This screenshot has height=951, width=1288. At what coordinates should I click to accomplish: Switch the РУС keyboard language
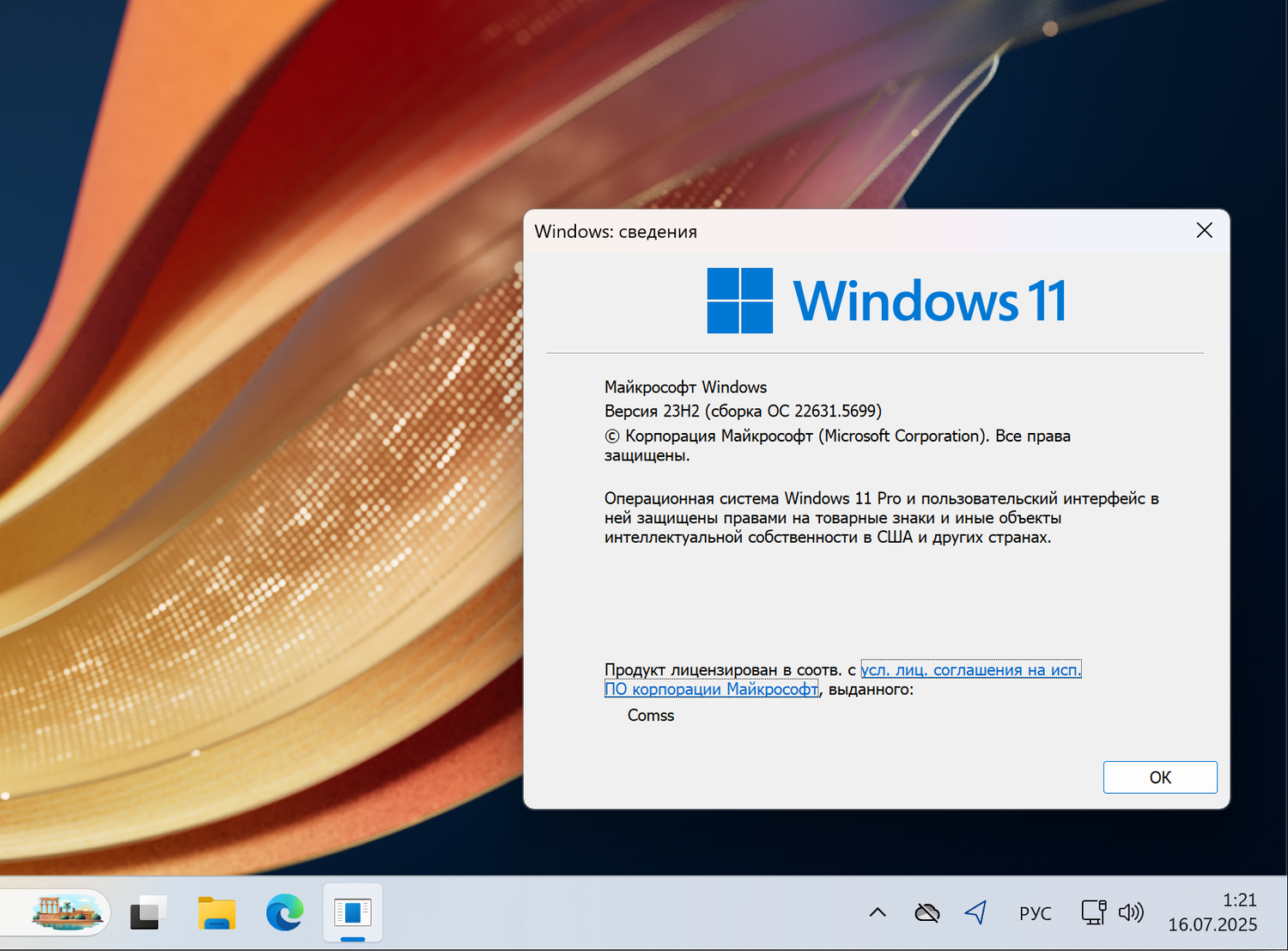tap(1035, 912)
